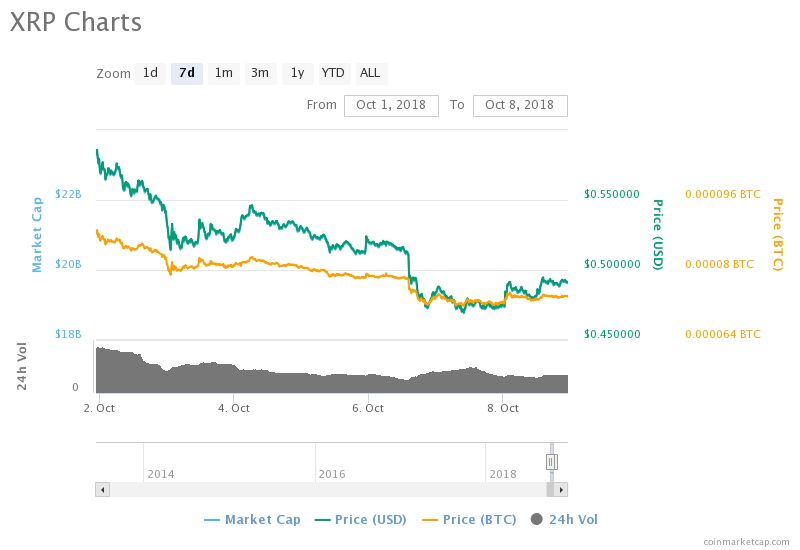Select the 7d zoom button
Image resolution: width=800 pixels, height=550 pixels.
click(x=187, y=73)
